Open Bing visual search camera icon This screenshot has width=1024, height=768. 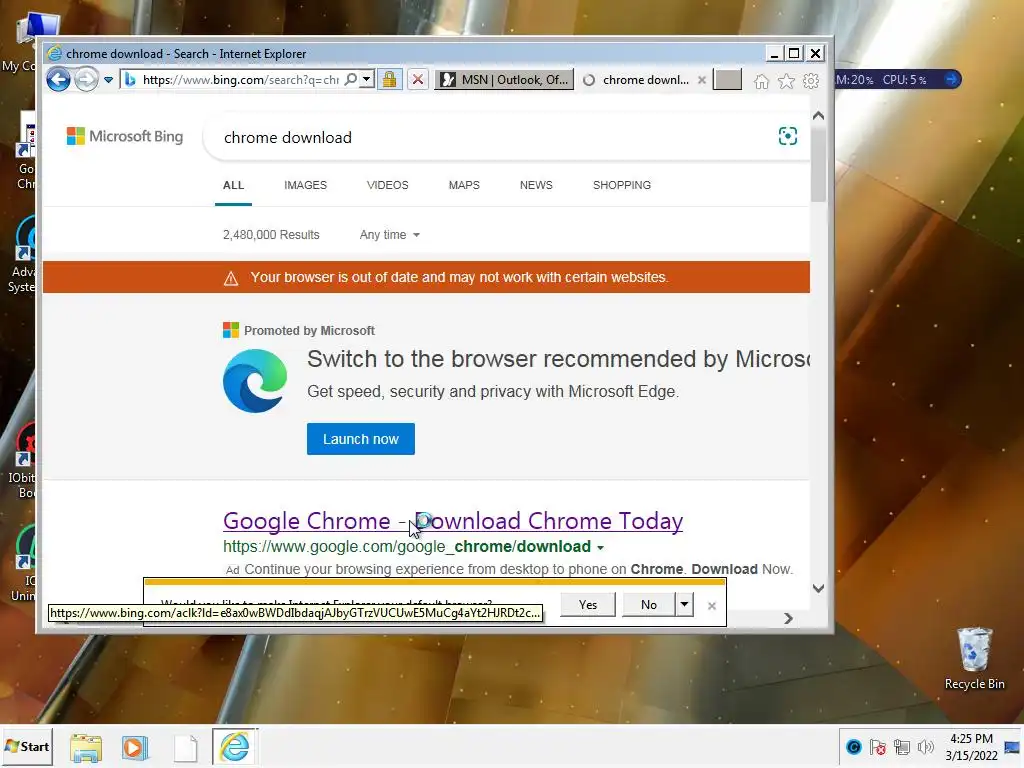pos(788,136)
